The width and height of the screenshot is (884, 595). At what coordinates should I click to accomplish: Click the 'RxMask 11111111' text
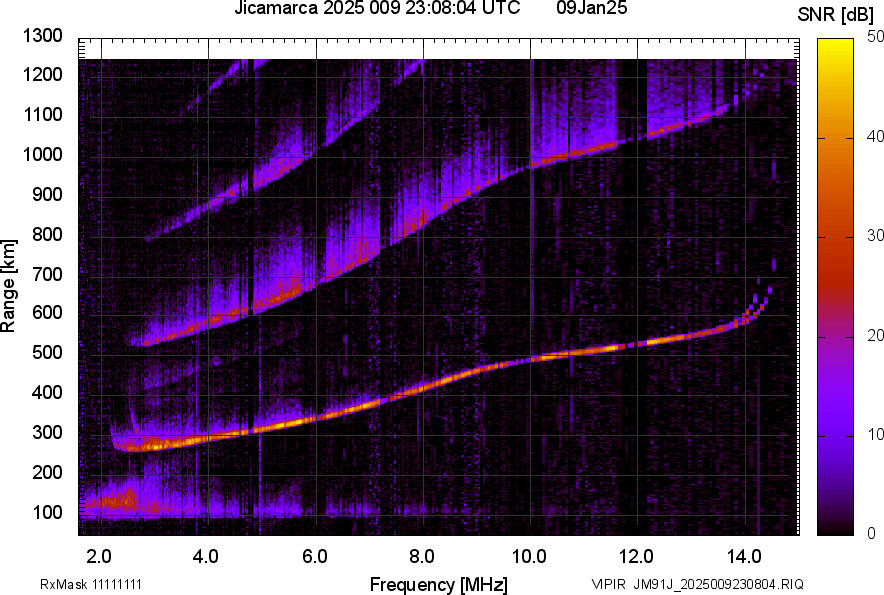coord(91,584)
